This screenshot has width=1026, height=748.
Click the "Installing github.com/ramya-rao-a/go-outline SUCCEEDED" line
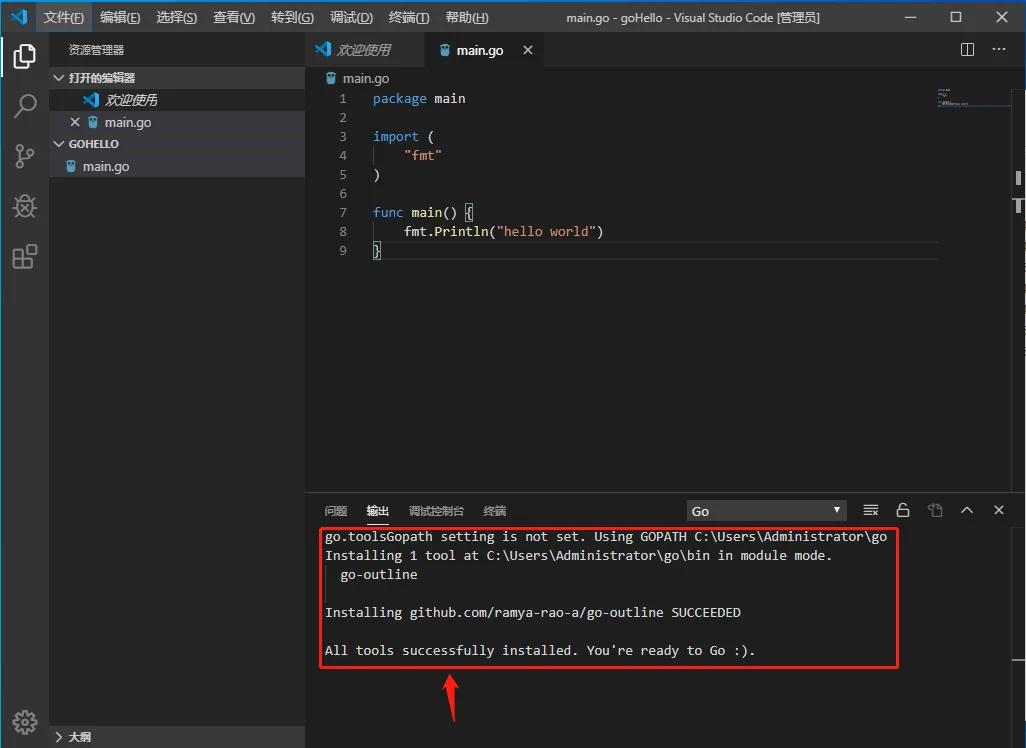[533, 613]
